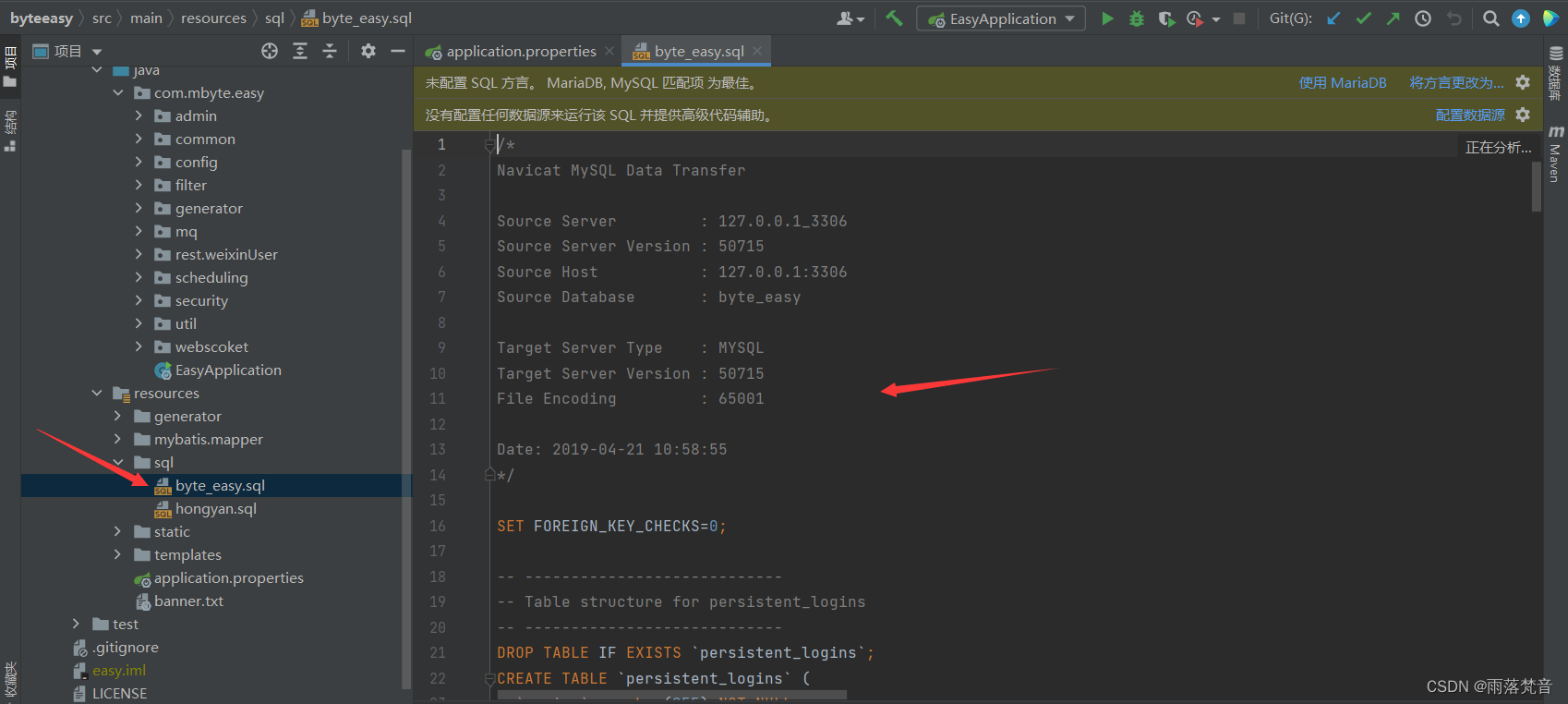The image size is (1568, 704).
Task: Click the IDE update arrow icon
Action: click(1521, 18)
